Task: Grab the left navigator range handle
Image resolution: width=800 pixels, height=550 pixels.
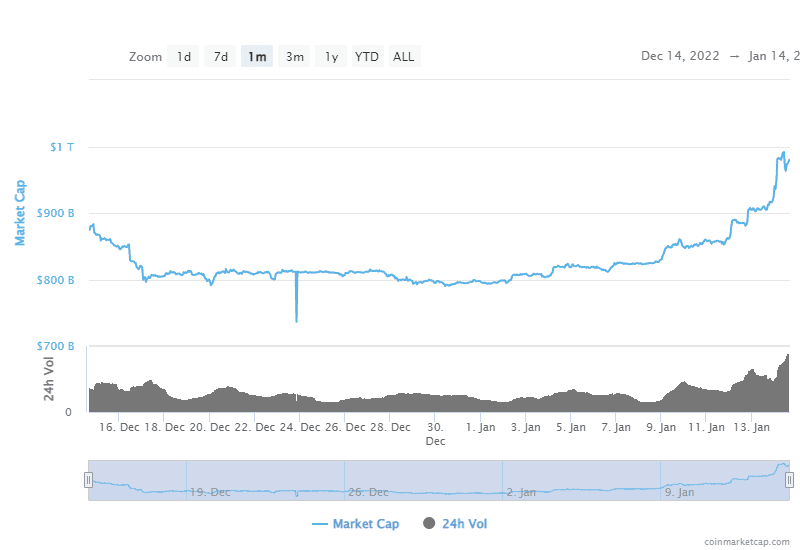Action: 89,480
